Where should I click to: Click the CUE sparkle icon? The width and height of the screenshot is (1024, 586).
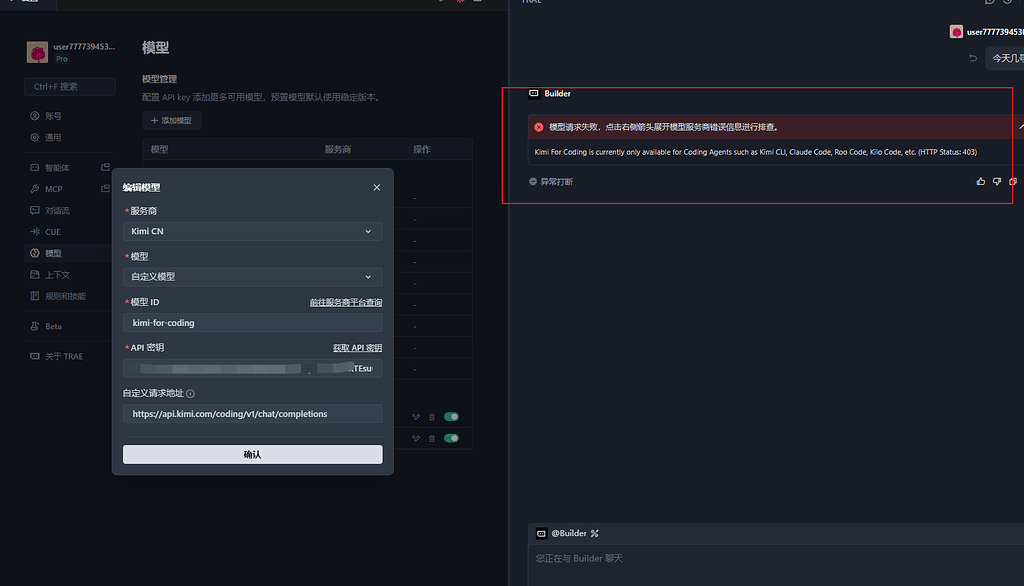tap(35, 232)
